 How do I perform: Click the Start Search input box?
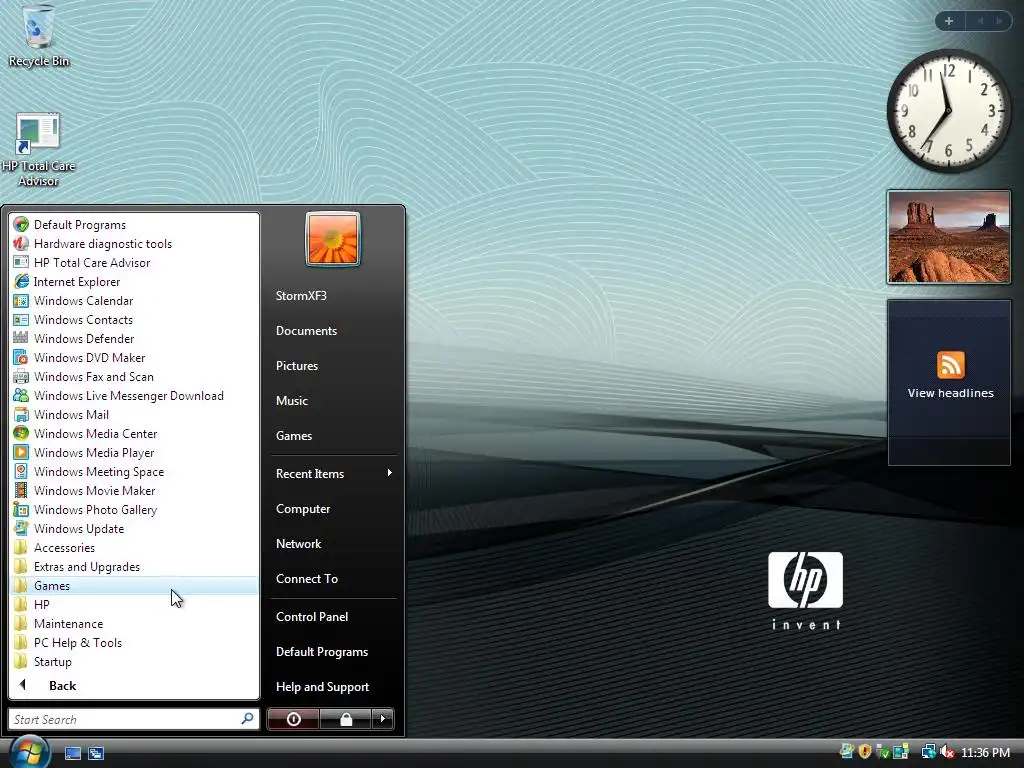pos(134,719)
